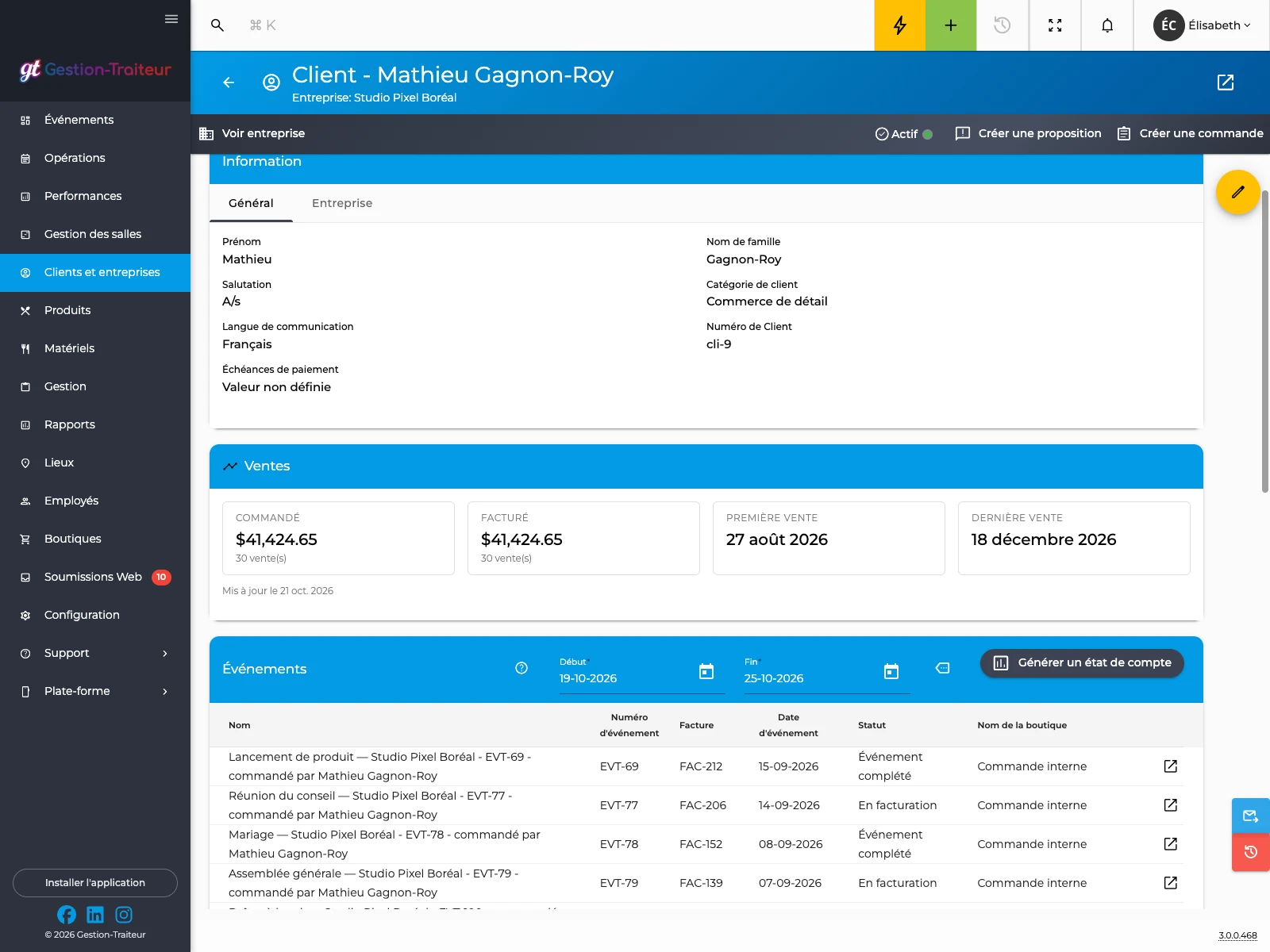Go to Rapports in sidebar
The height and width of the screenshot is (952, 1270).
[x=95, y=424]
